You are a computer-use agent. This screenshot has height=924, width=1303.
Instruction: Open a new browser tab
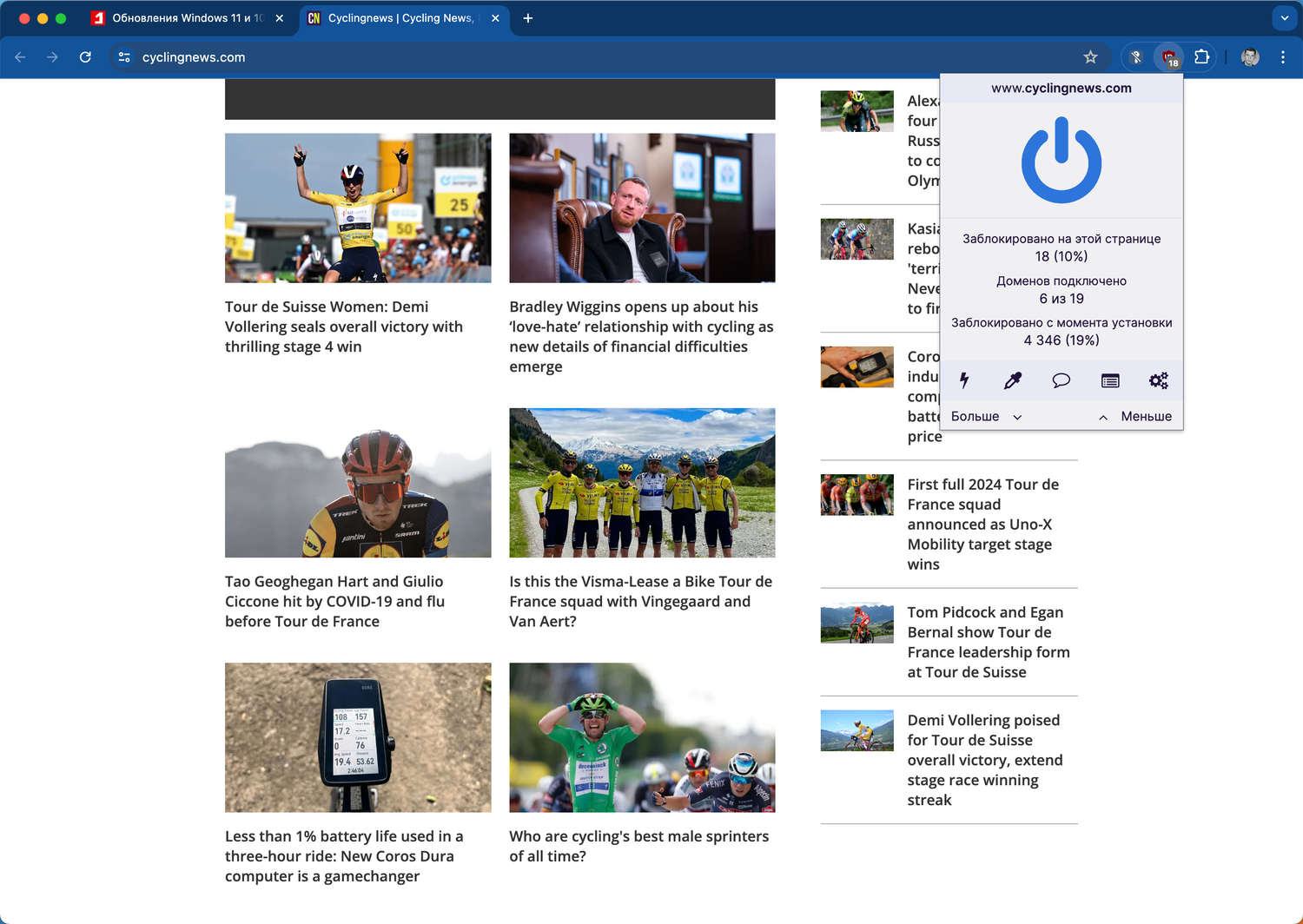pos(527,18)
